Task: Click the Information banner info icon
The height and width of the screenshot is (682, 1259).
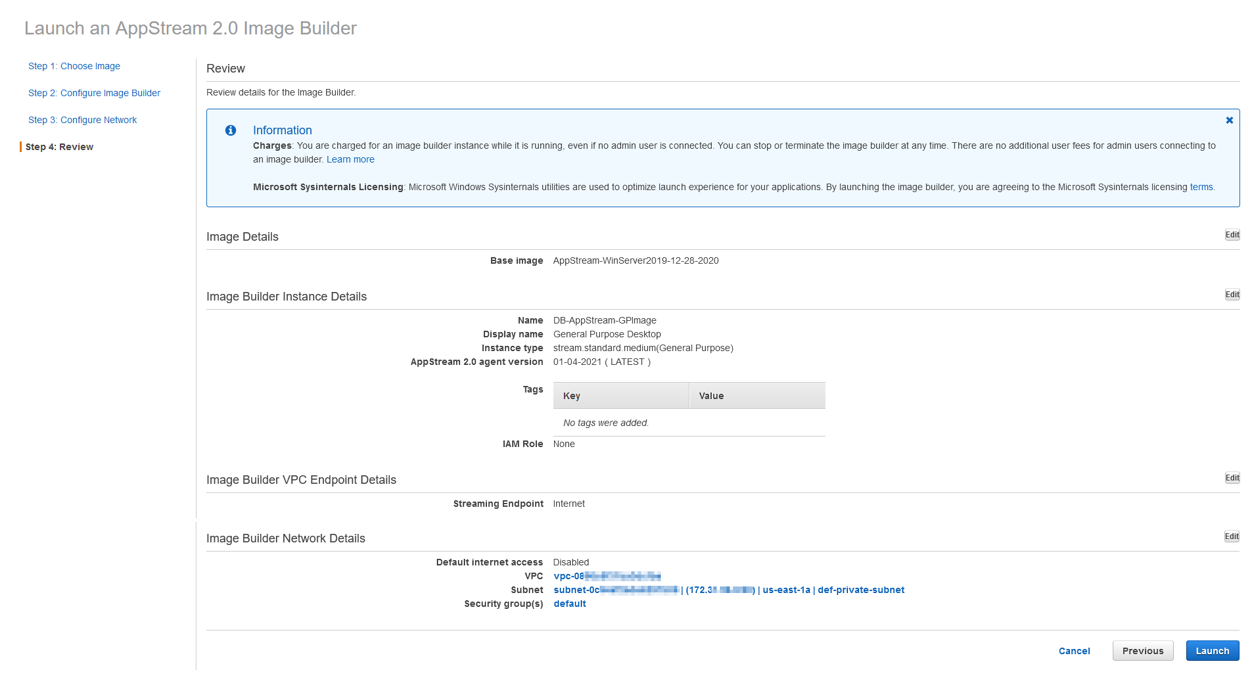Action: pyautogui.click(x=230, y=130)
